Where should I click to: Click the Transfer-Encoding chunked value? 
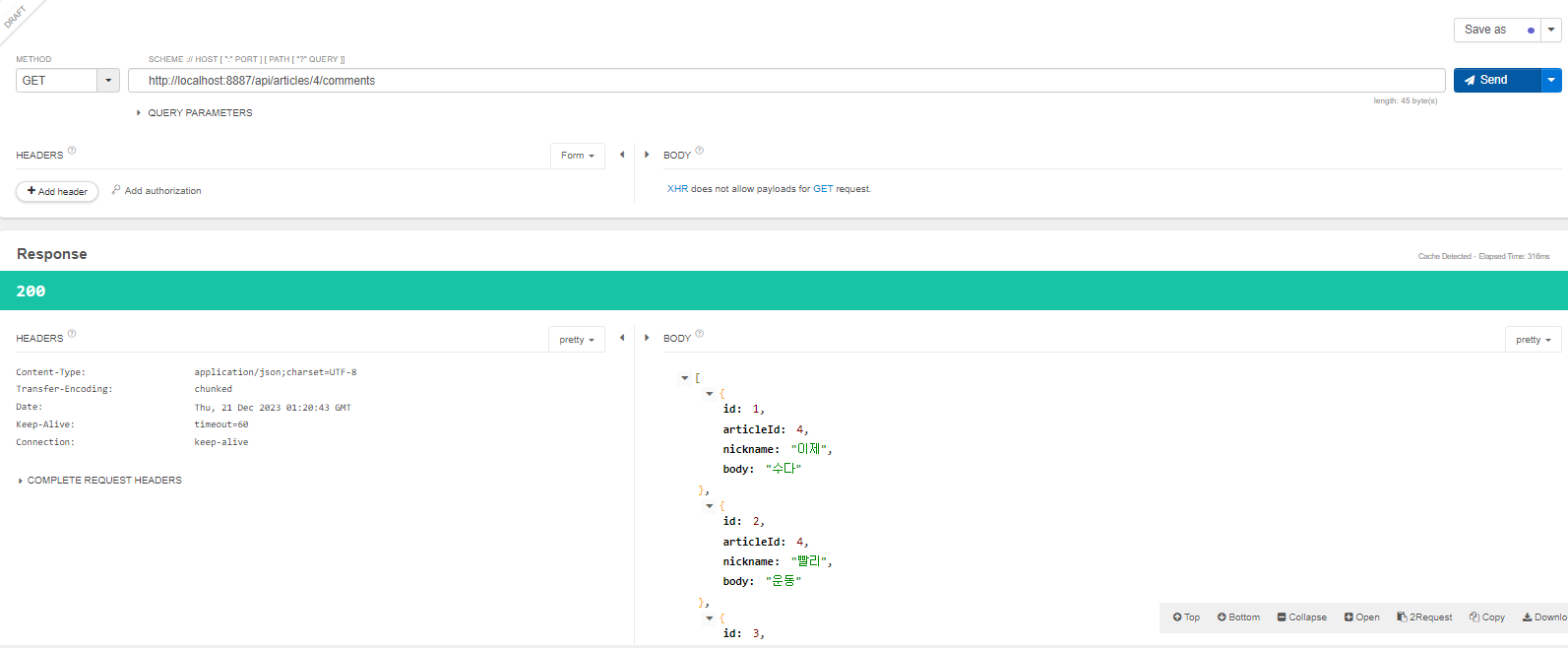(x=214, y=389)
